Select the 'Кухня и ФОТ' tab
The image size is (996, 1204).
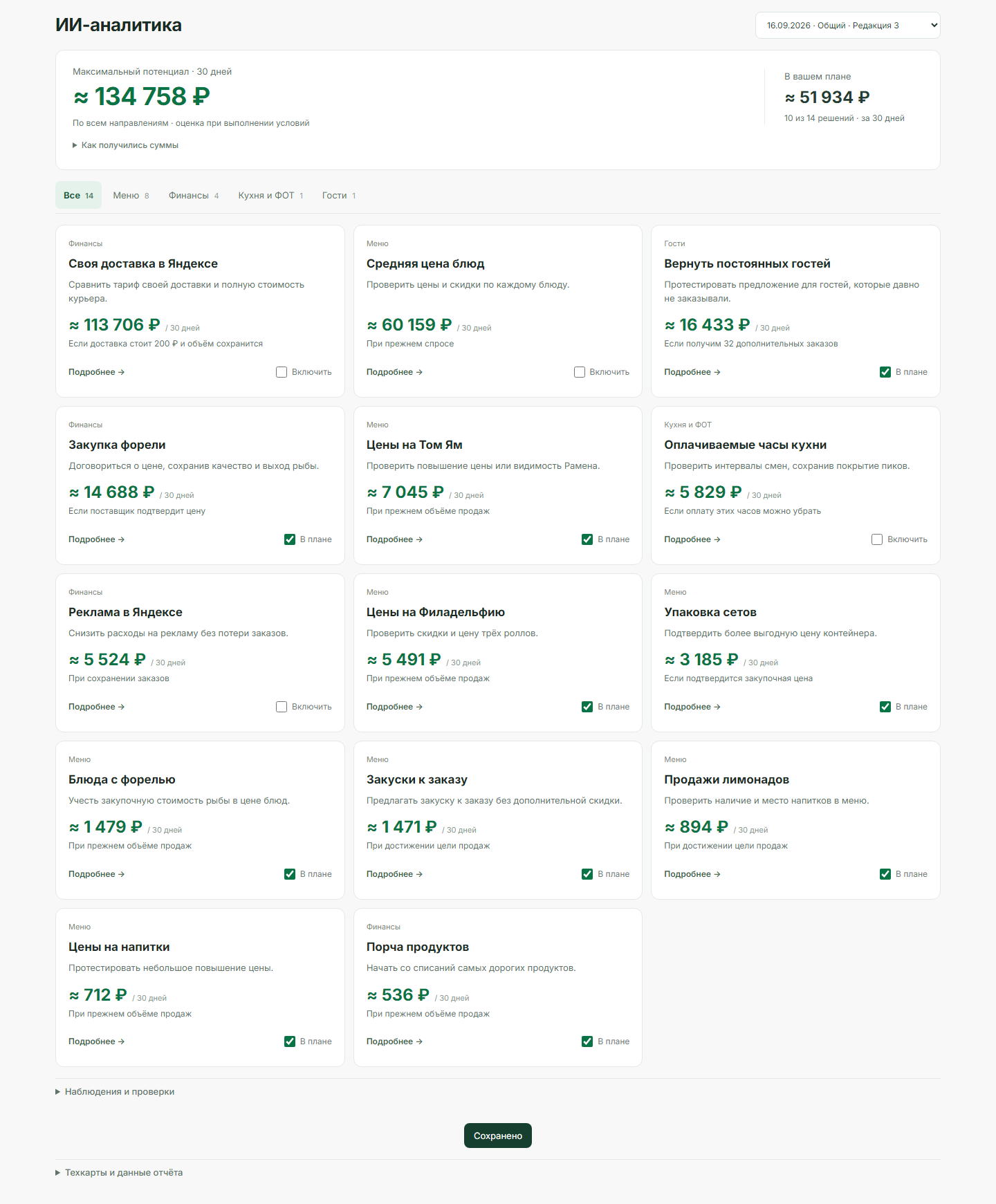270,196
